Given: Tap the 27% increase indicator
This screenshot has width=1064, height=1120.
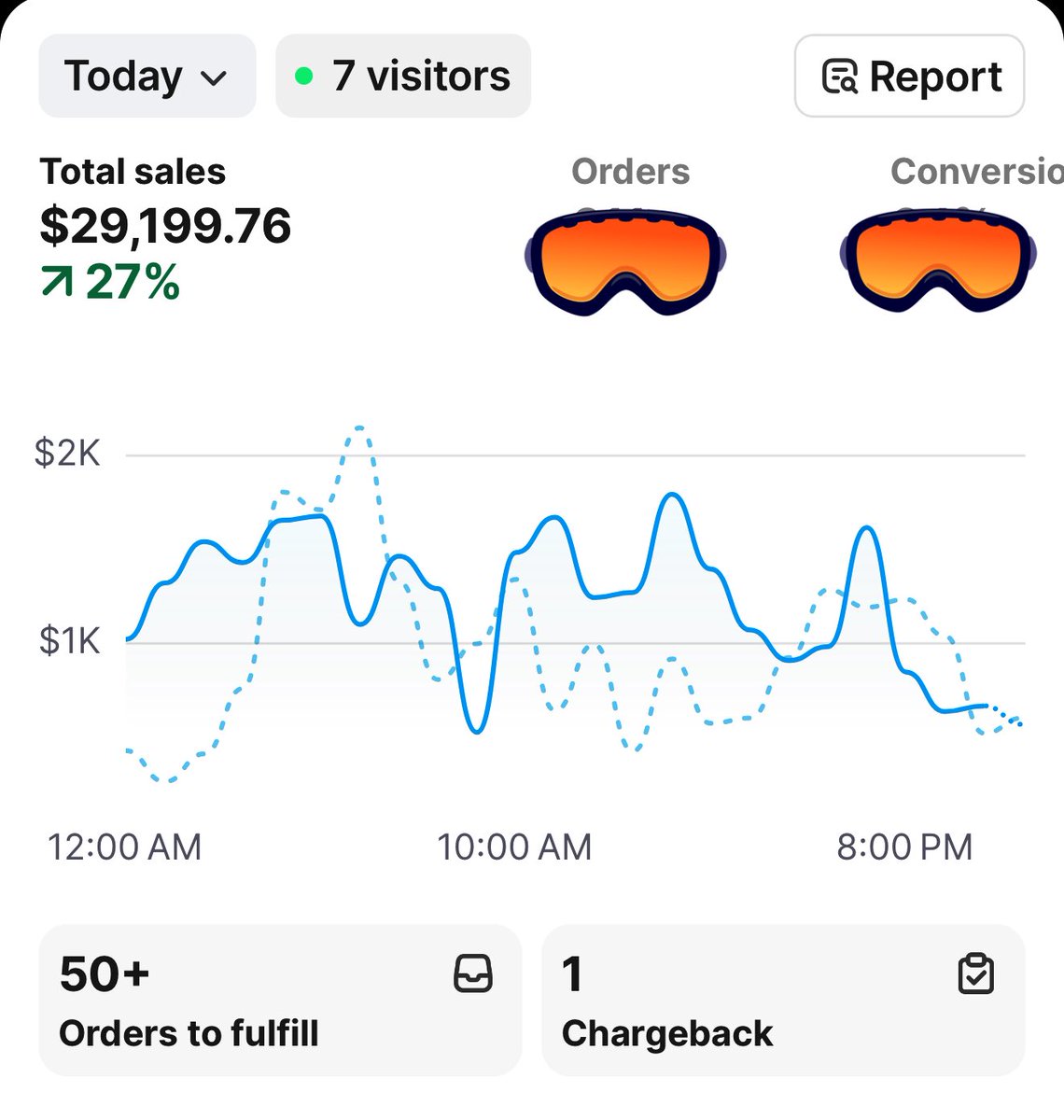Looking at the screenshot, I should click(x=110, y=282).
